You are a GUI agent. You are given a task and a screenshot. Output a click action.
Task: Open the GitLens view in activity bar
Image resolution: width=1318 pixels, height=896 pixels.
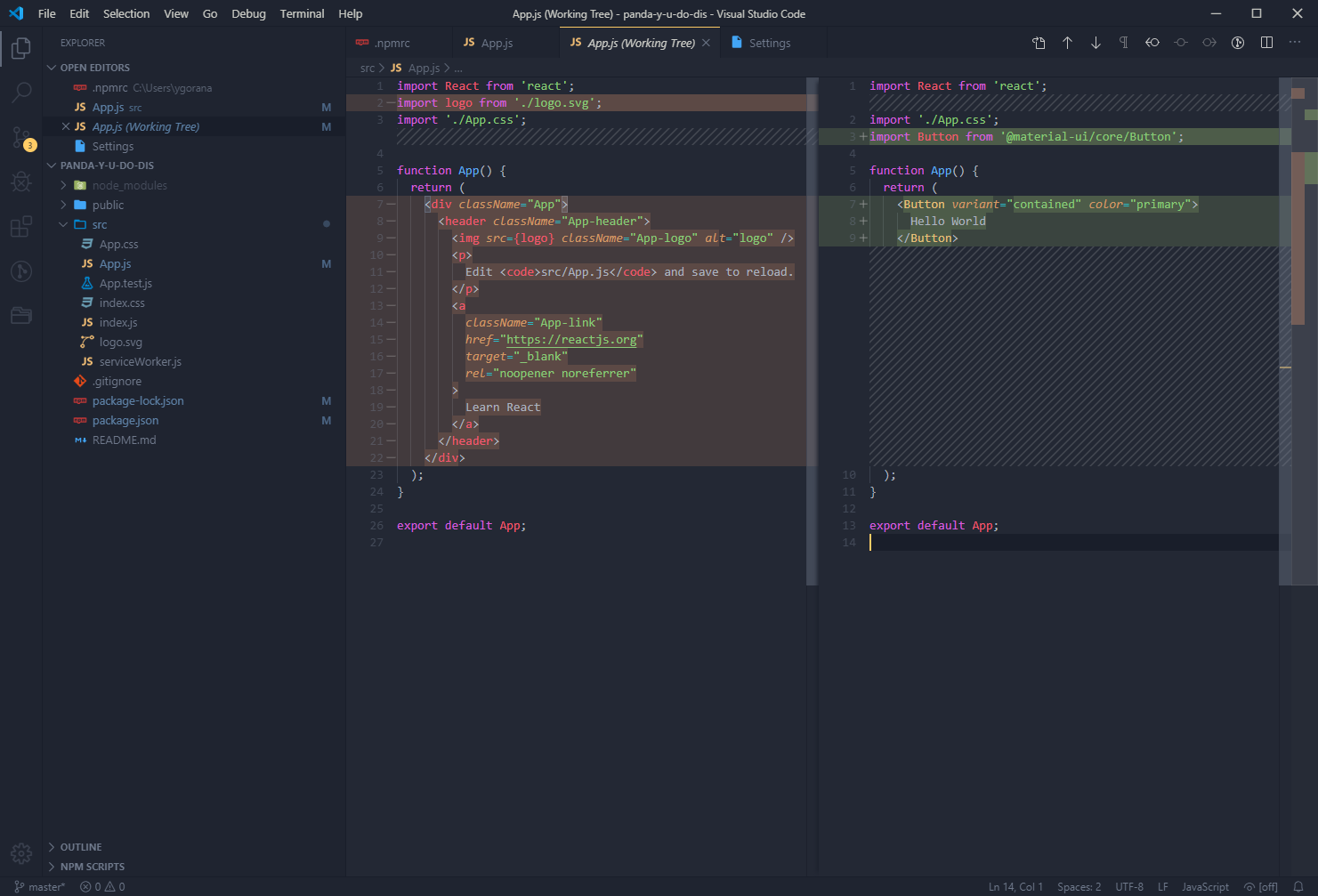[x=21, y=271]
